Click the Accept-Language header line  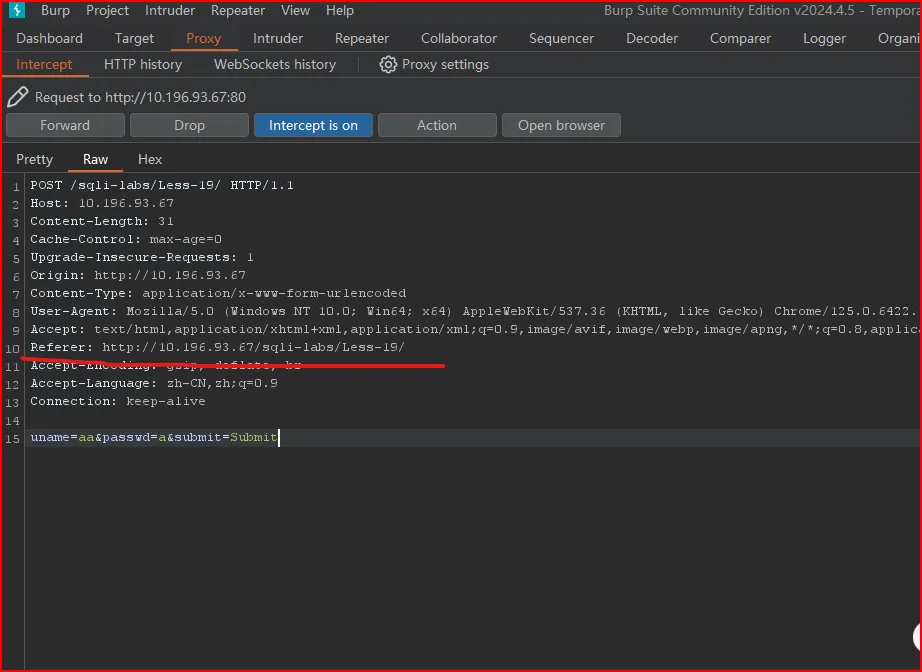[x=153, y=383]
